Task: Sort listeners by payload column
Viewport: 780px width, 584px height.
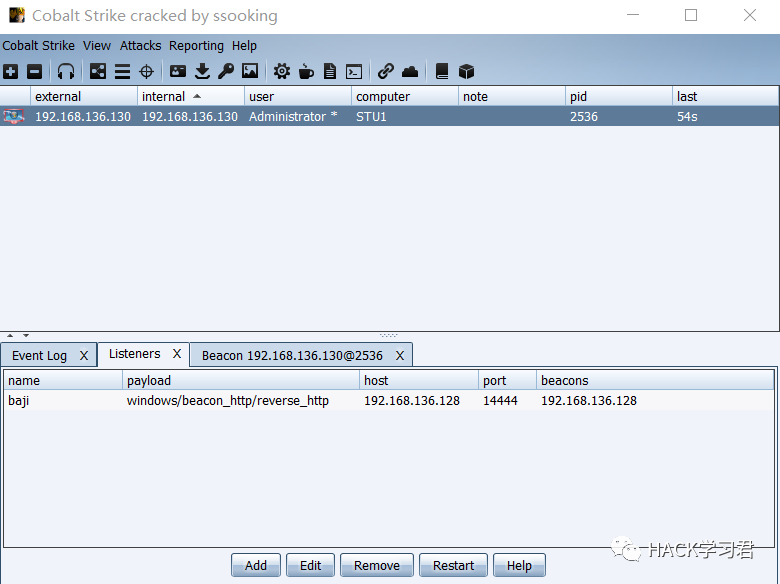Action: coord(241,381)
